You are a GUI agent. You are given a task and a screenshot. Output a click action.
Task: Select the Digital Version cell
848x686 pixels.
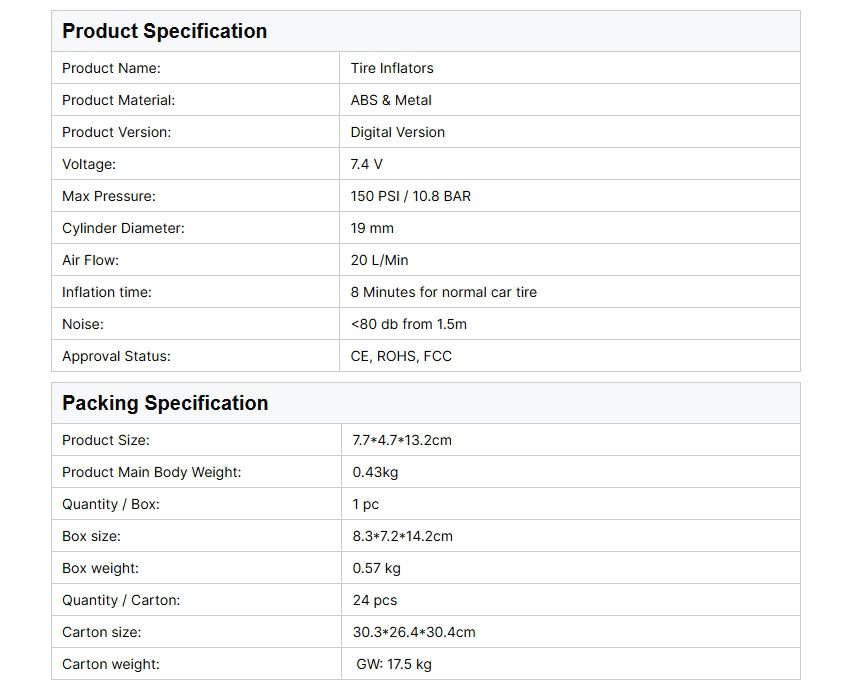tap(397, 132)
